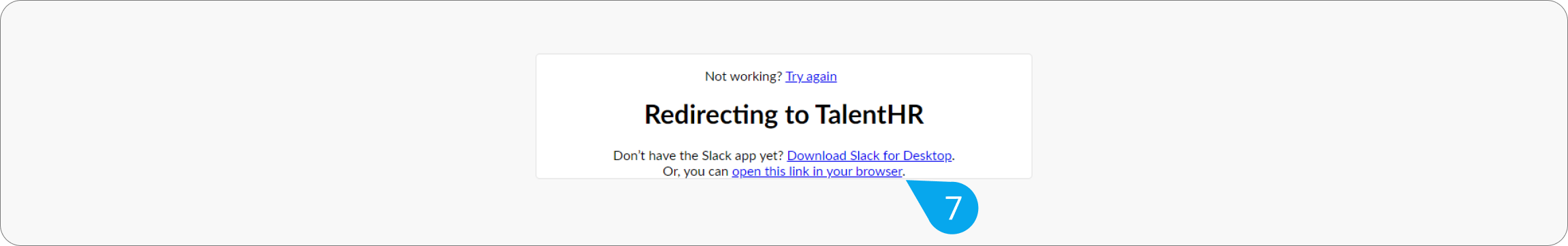Click the word TalentHR in the heading
The height and width of the screenshot is (246, 1568).
[869, 114]
